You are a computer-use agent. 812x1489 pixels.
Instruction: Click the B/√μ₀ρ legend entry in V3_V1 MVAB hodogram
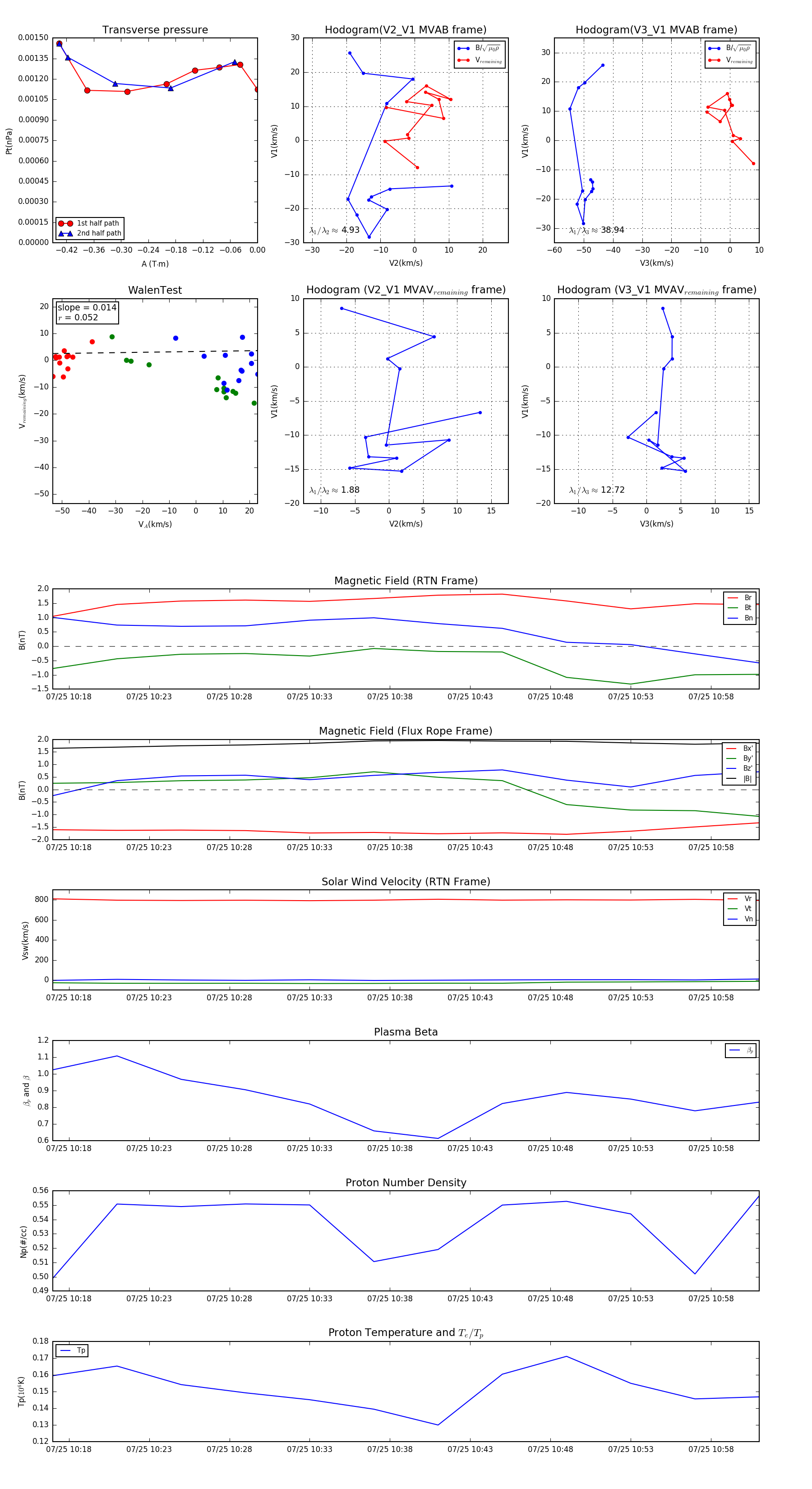(x=730, y=49)
